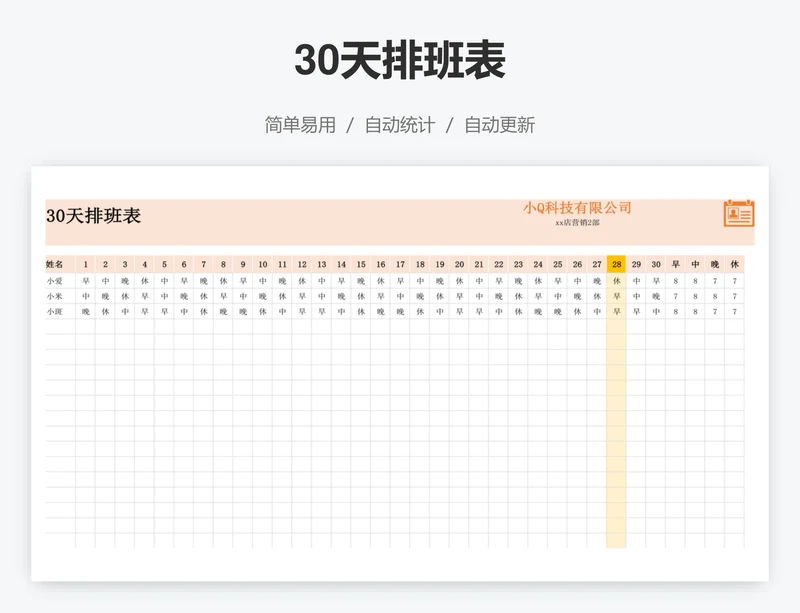The height and width of the screenshot is (613, 800).
Task: Select the day '7' column header
Action: [x=204, y=264]
